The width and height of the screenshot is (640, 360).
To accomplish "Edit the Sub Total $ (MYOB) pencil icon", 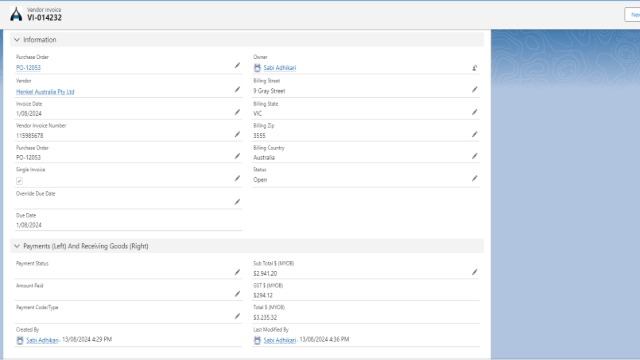I will (x=474, y=272).
